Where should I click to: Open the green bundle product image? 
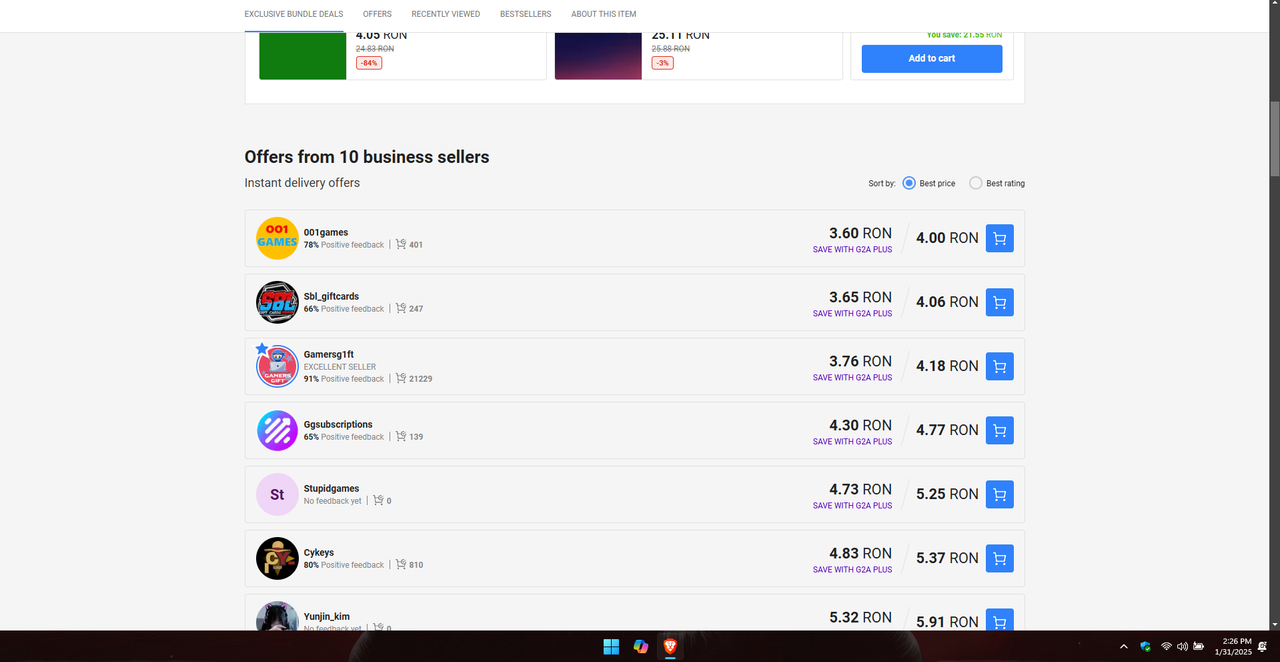point(303,56)
